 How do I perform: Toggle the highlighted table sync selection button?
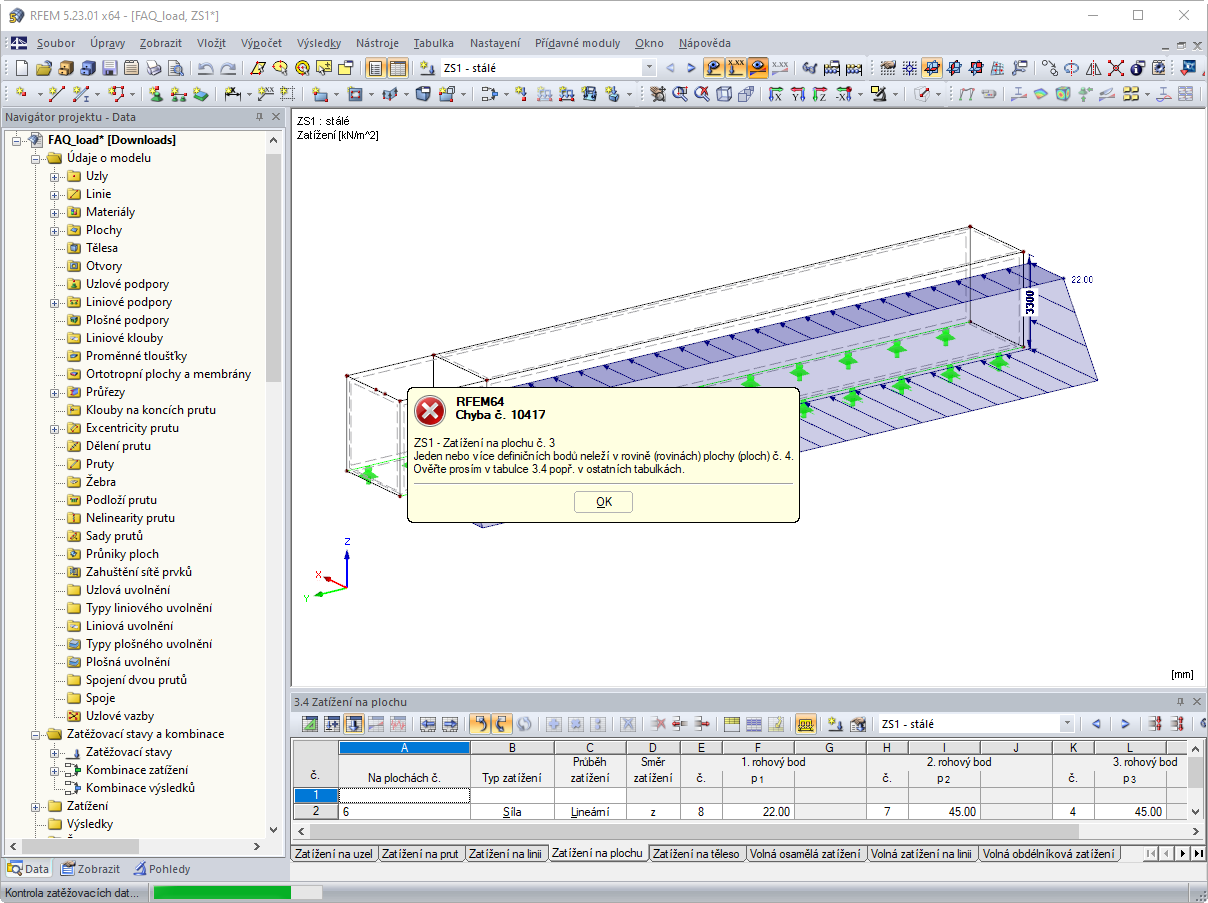(479, 723)
